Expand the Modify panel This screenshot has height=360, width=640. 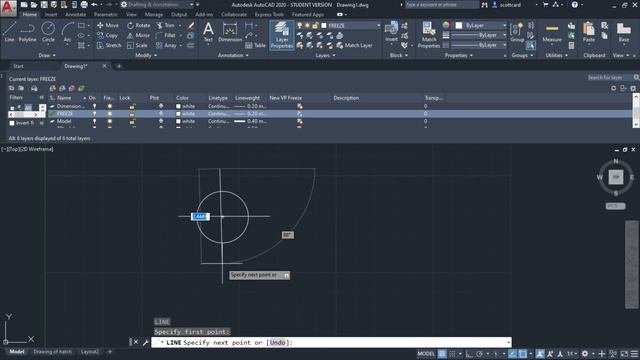tap(146, 55)
